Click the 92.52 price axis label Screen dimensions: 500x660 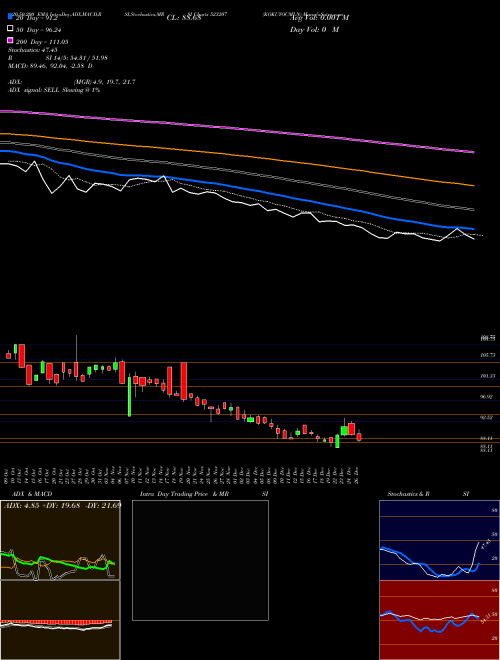[x=486, y=417]
